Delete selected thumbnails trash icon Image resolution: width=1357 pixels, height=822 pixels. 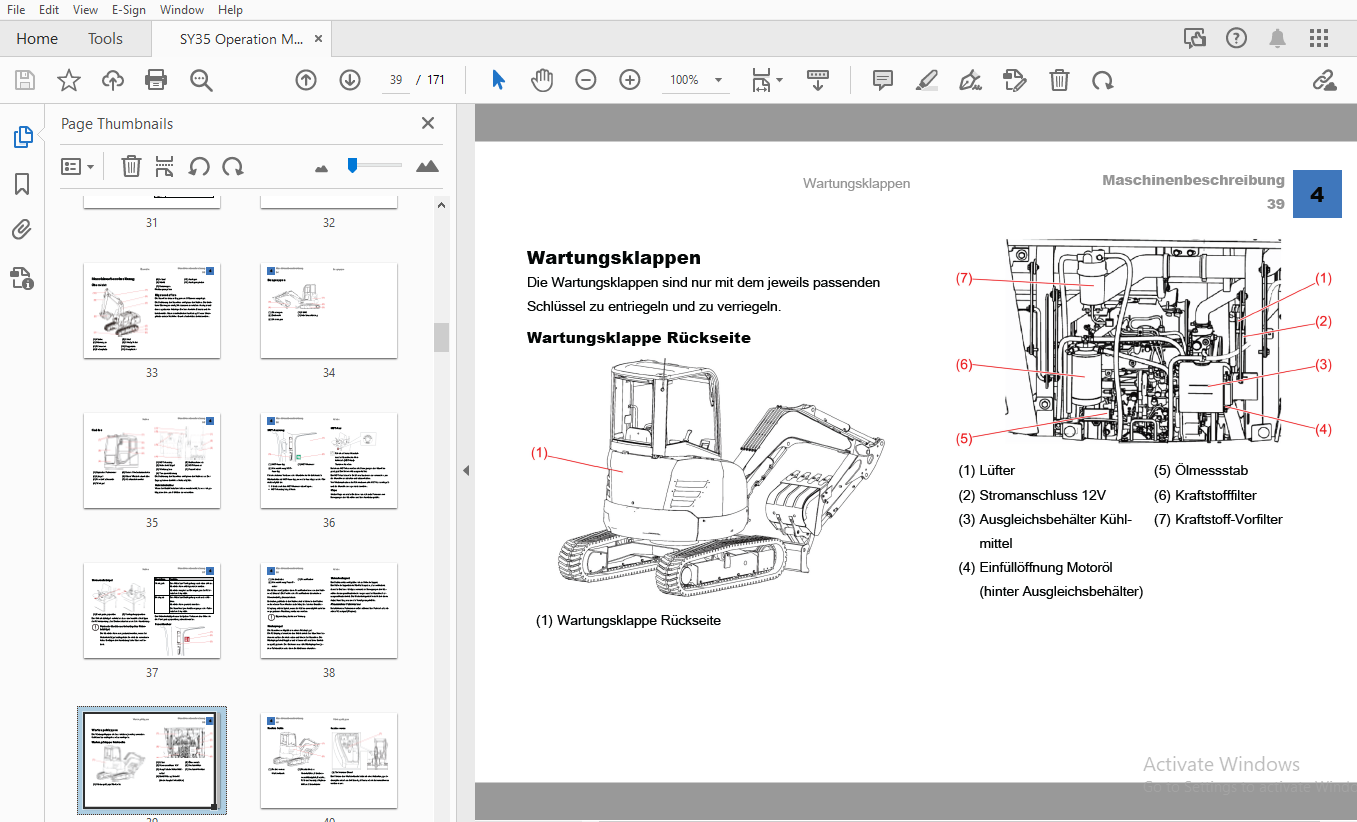(131, 166)
